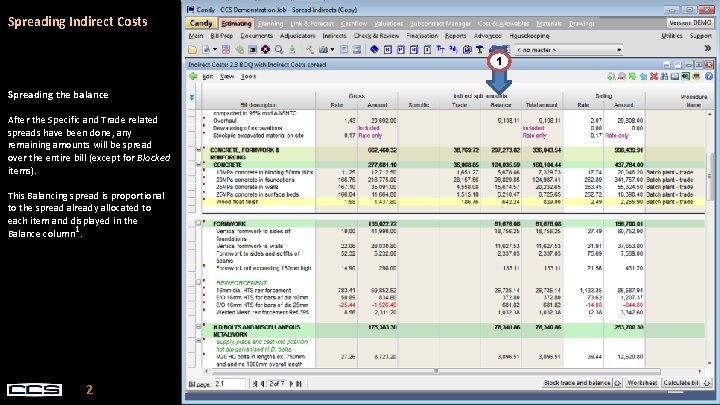720x405 pixels.
Task: Click the first boxed N toolbar icon
Action: pyautogui.click(x=388, y=50)
